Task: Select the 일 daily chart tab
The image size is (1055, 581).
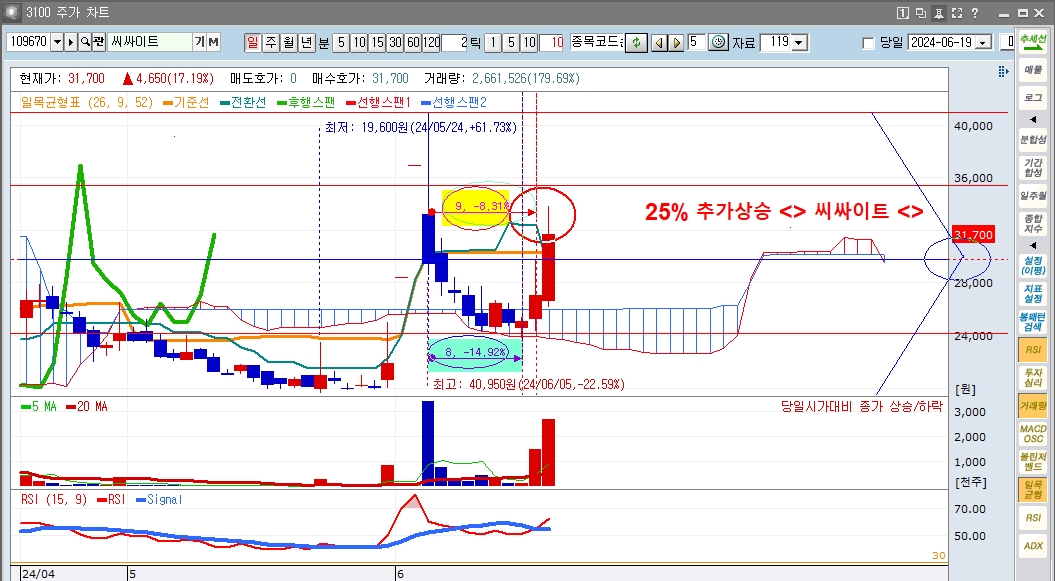Action: [x=252, y=42]
